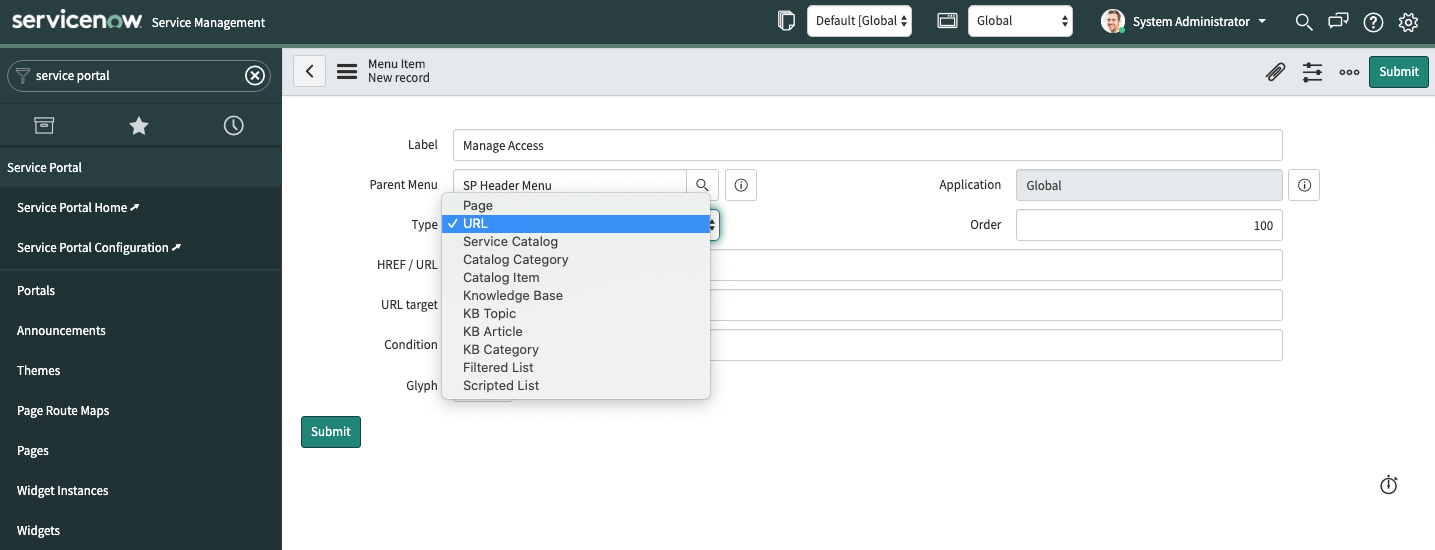The image size is (1435, 550).
Task: Show Application record info icon
Action: point(1304,185)
